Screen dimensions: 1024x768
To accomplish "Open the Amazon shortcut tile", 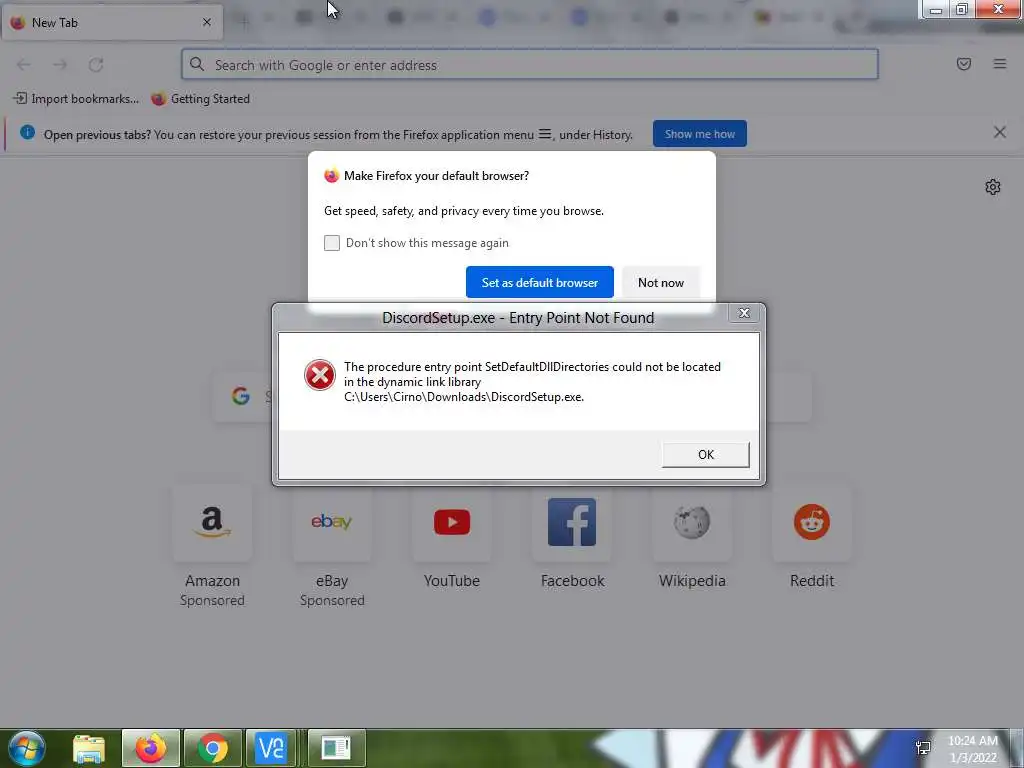I will (x=212, y=522).
